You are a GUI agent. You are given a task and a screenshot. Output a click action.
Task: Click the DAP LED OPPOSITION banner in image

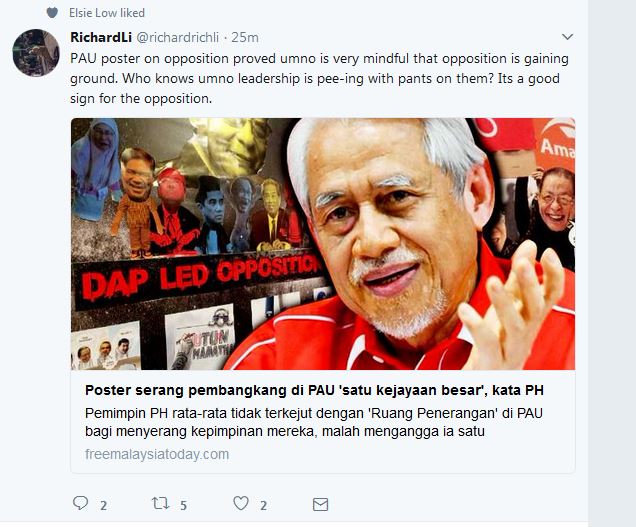click(199, 277)
